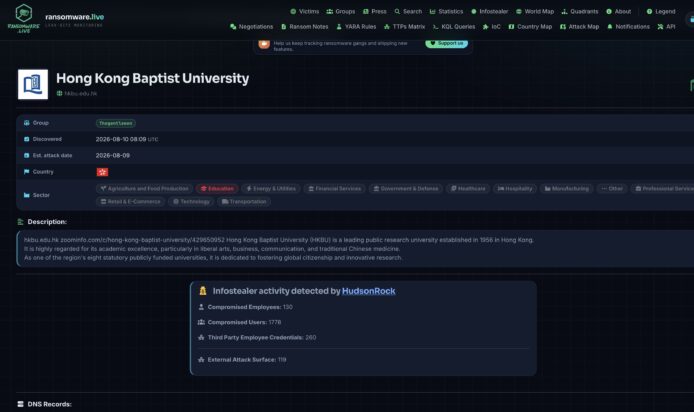Select the Government & Defense sector tag
694x412 pixels.
pyautogui.click(x=406, y=189)
